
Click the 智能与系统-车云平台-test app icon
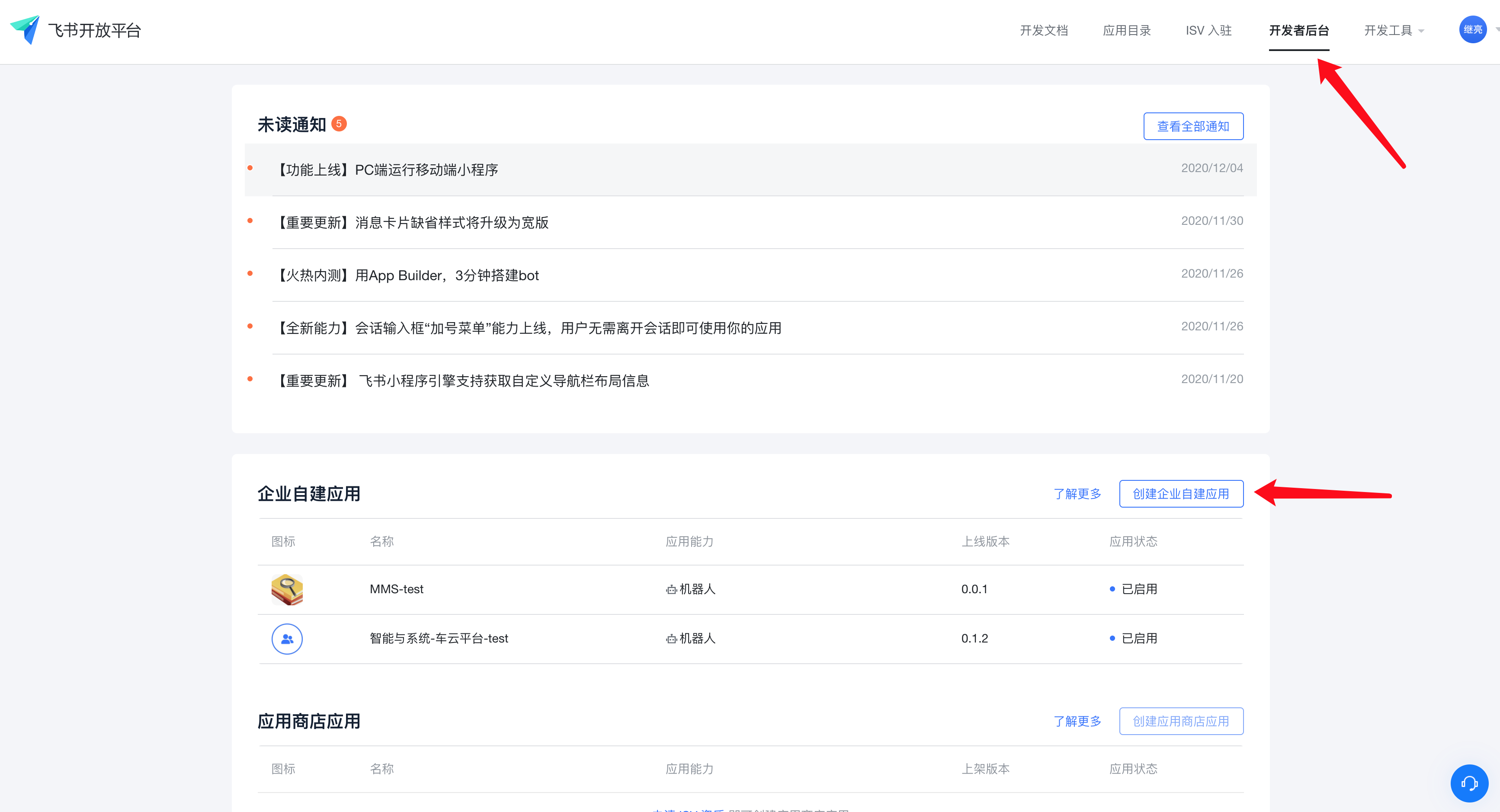click(287, 639)
